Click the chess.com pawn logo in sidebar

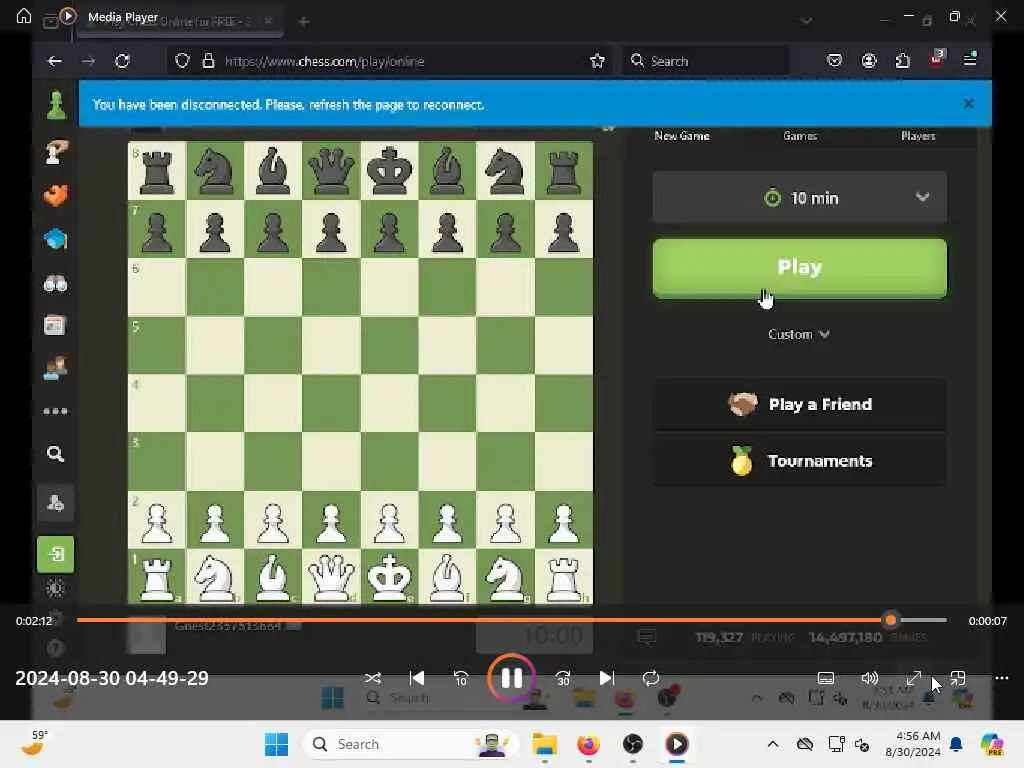(56, 106)
